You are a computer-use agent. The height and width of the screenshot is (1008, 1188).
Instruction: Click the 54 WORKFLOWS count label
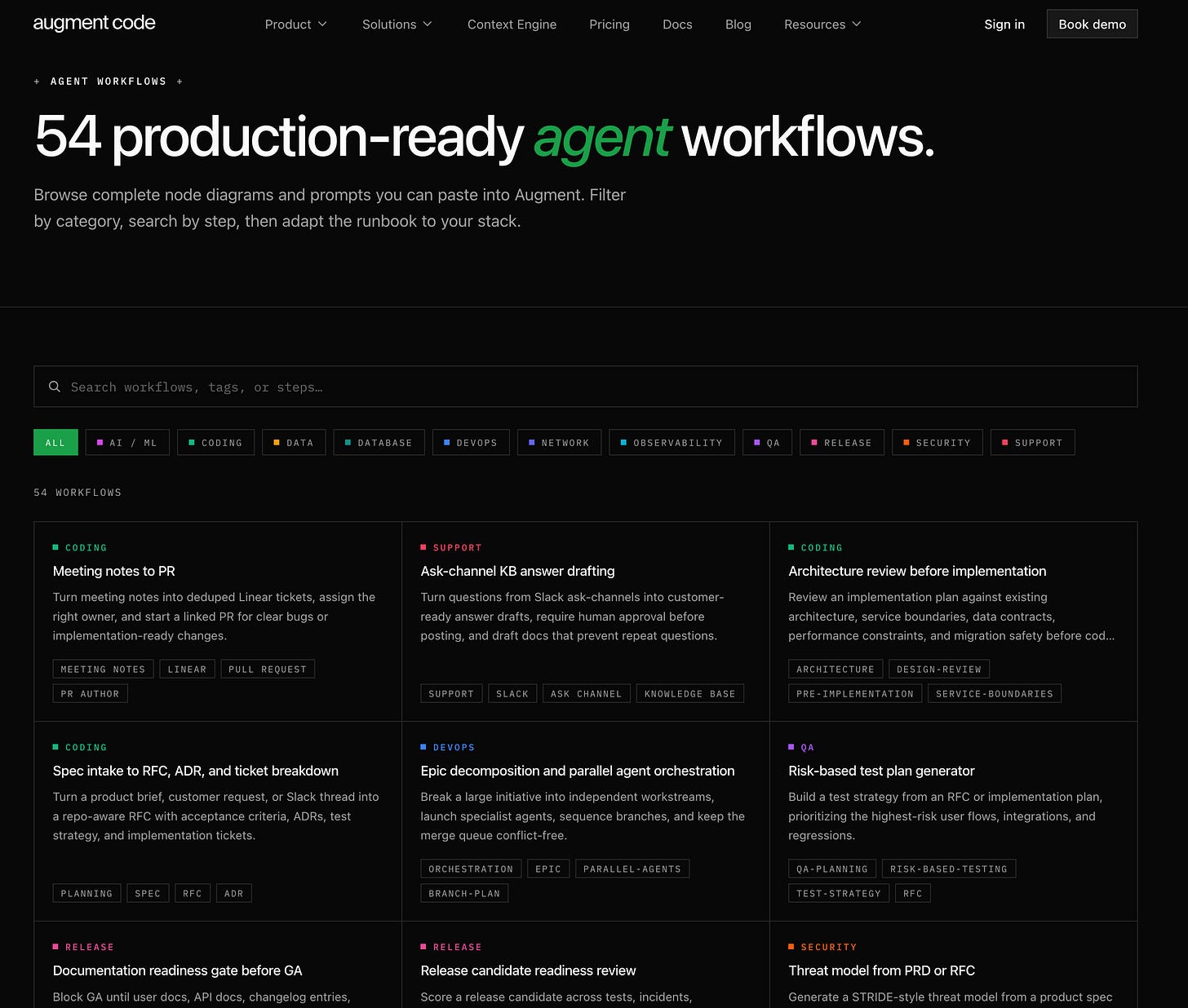pyautogui.click(x=78, y=493)
